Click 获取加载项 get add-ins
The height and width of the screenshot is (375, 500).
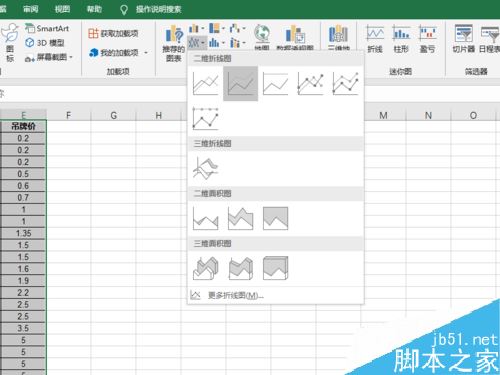pyautogui.click(x=113, y=33)
